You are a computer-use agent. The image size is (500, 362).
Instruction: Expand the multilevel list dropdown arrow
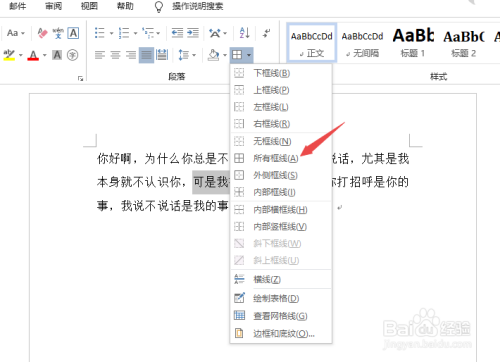[158, 33]
